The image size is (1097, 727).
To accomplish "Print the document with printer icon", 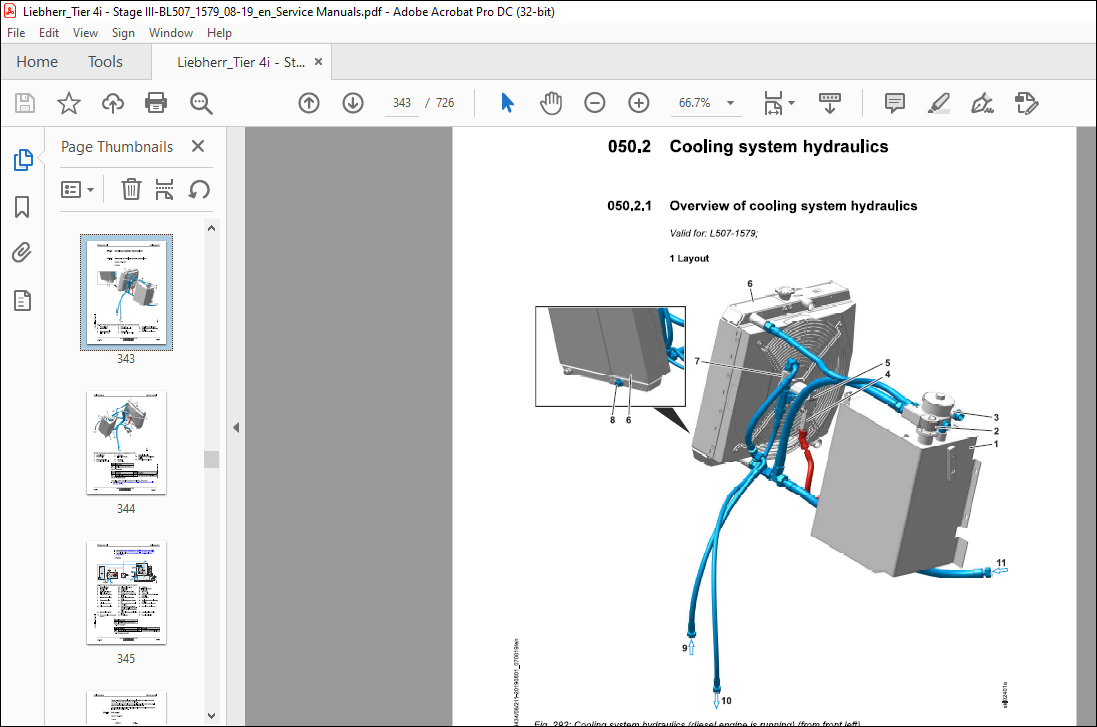I will tap(155, 103).
